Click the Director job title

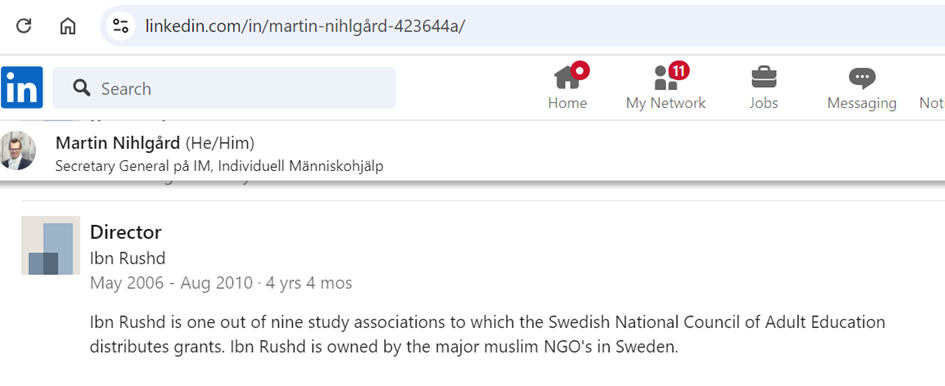click(x=126, y=232)
